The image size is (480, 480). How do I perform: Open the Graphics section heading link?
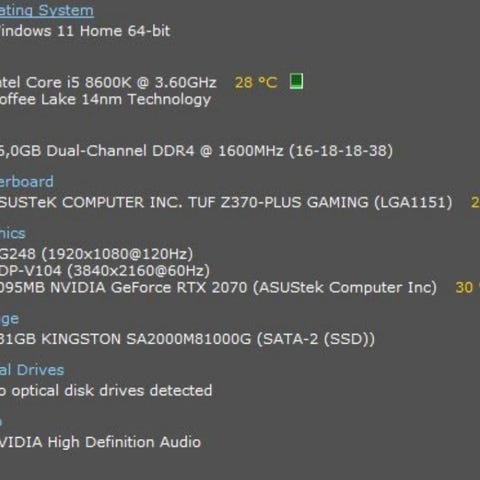(13, 233)
